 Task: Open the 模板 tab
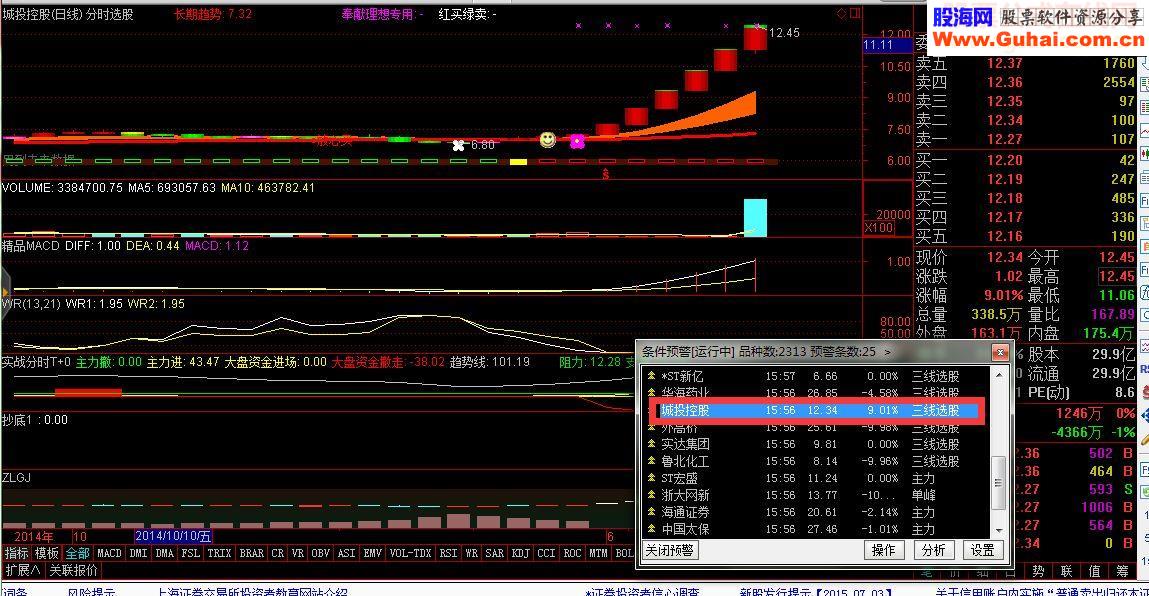47,553
